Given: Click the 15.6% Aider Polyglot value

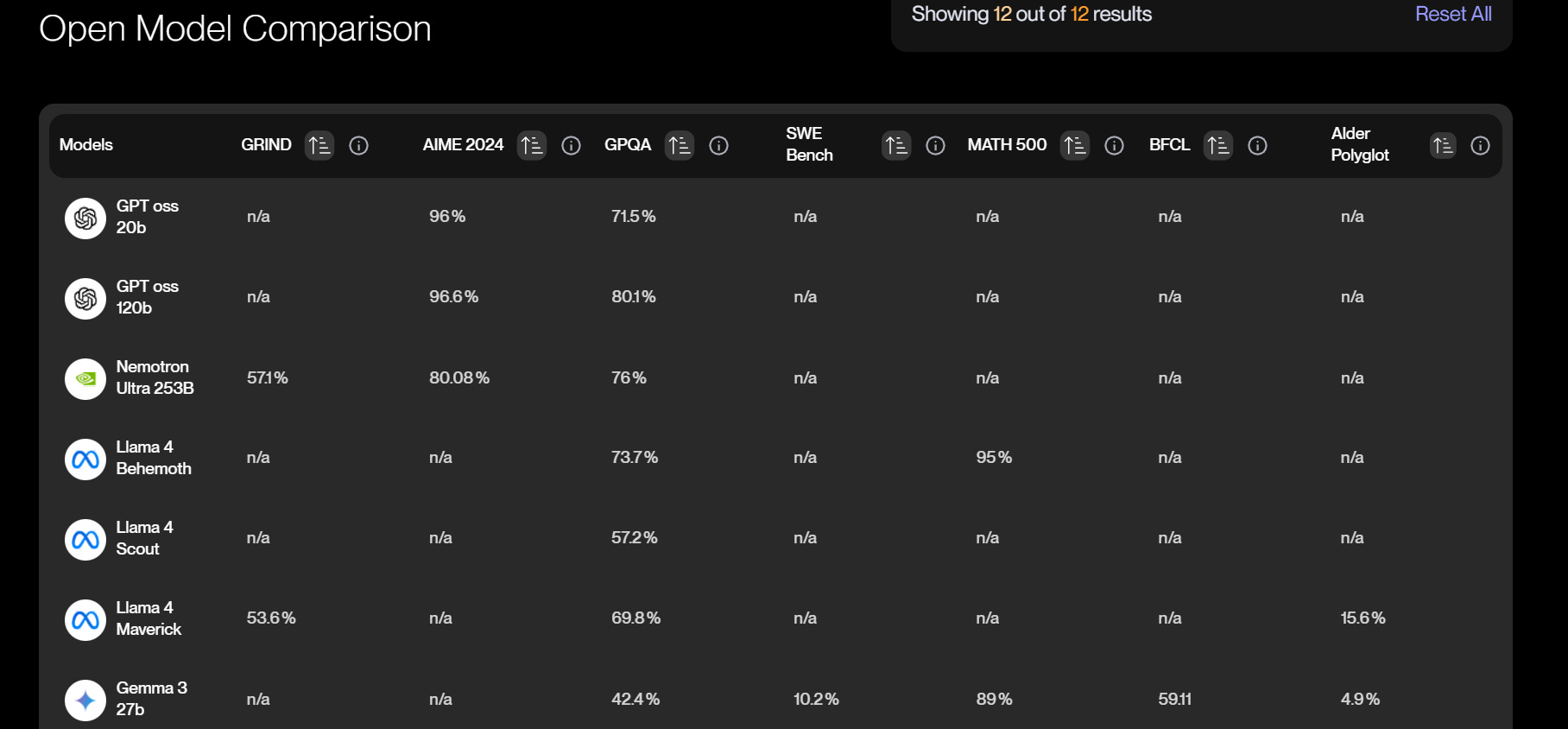Looking at the screenshot, I should 1363,618.
